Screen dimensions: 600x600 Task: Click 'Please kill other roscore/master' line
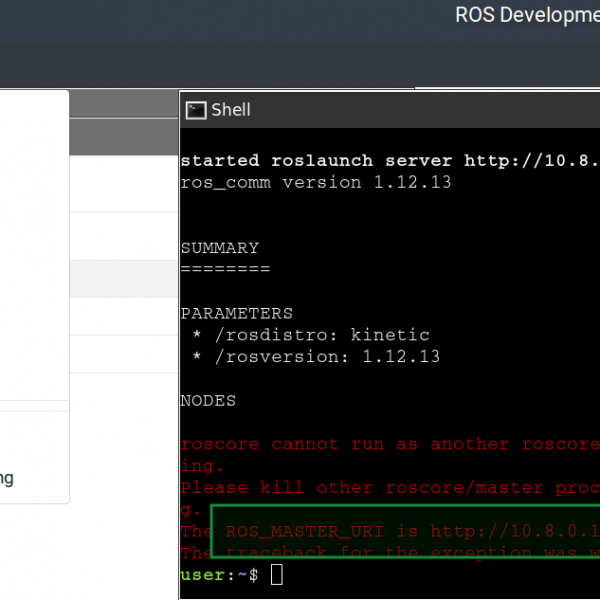click(x=390, y=488)
